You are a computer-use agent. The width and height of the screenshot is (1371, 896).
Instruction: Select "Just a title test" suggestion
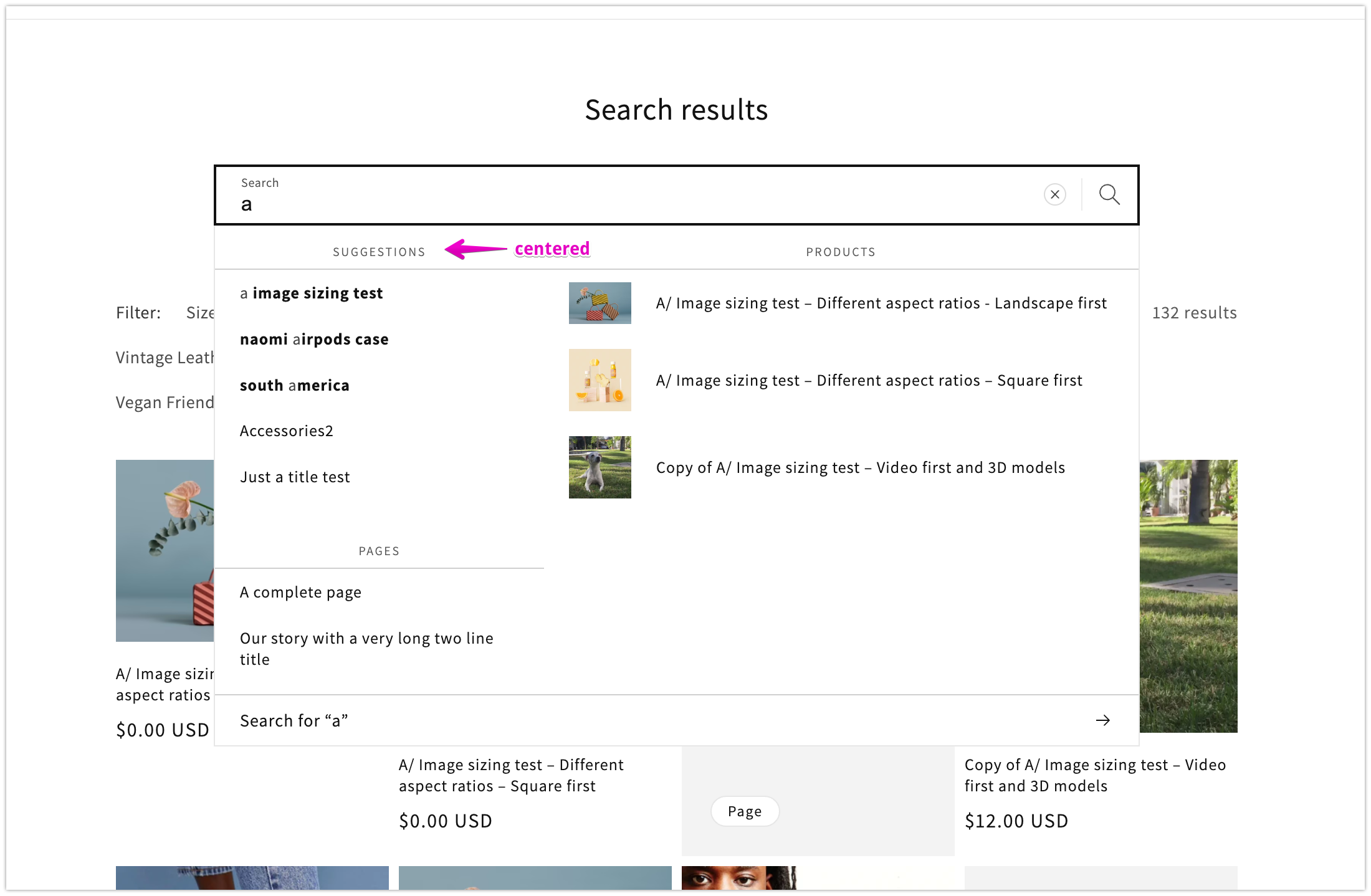(x=295, y=477)
